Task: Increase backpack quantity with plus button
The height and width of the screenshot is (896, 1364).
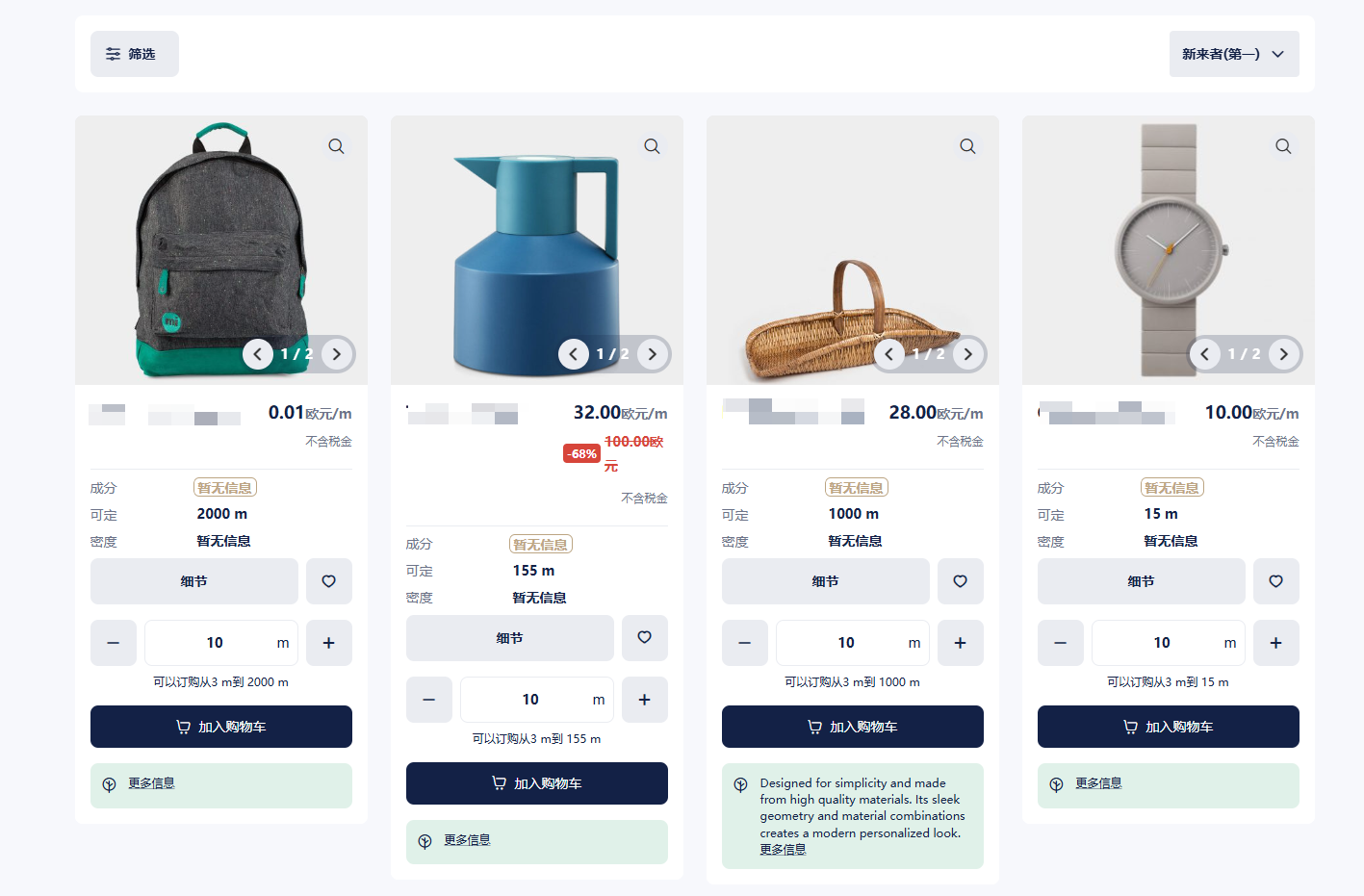Action: point(329,643)
